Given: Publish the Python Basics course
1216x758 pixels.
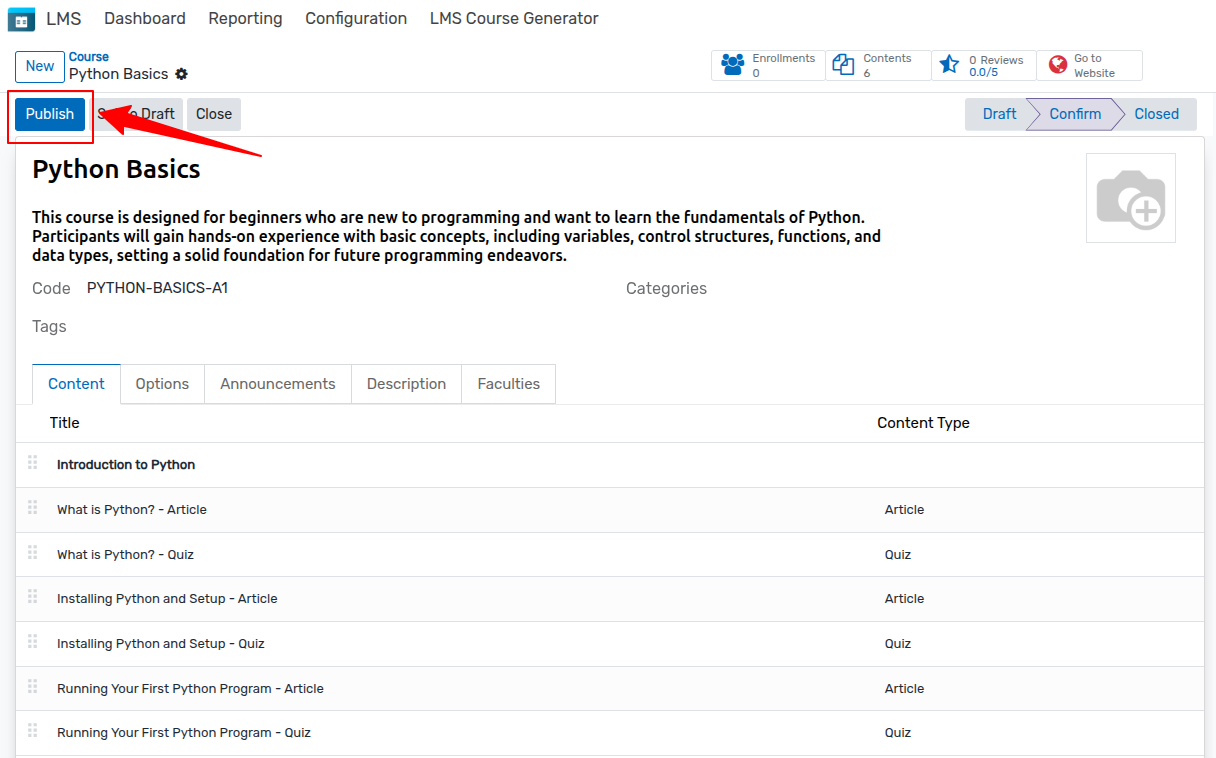Looking at the screenshot, I should pyautogui.click(x=50, y=114).
